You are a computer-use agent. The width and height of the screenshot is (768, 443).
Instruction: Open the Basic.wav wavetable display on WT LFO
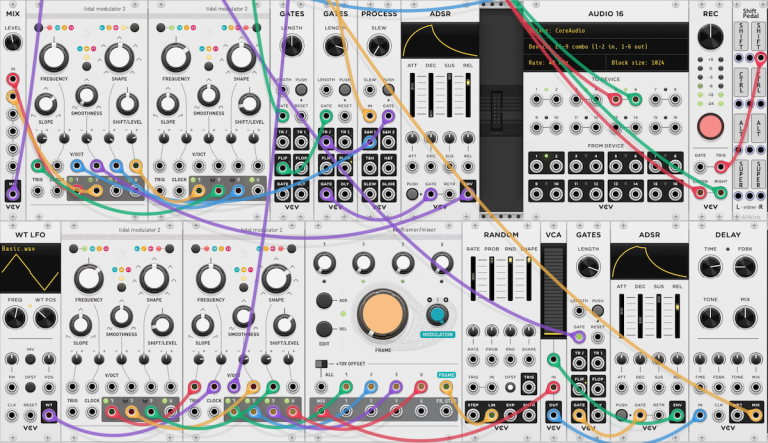pos(30,268)
